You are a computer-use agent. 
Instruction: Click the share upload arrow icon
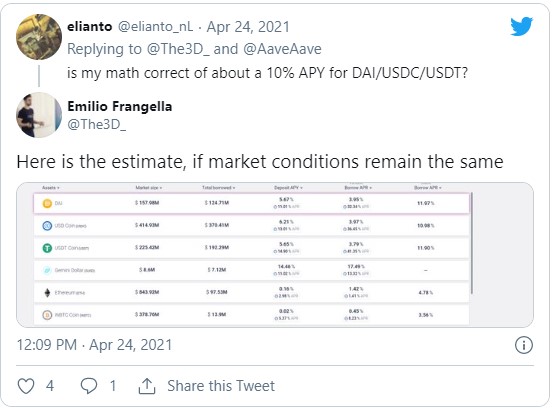(x=147, y=386)
